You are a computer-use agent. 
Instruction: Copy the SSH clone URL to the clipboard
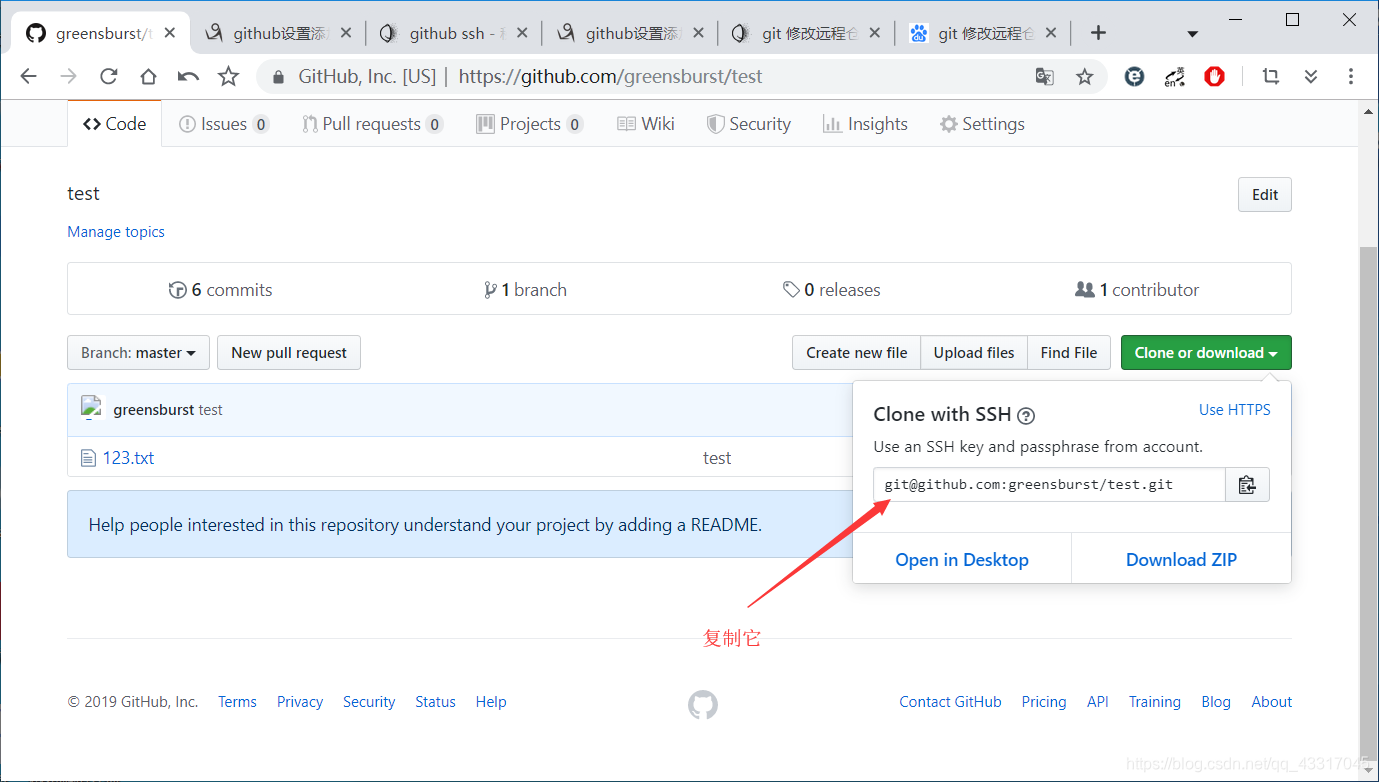pyautogui.click(x=1247, y=485)
